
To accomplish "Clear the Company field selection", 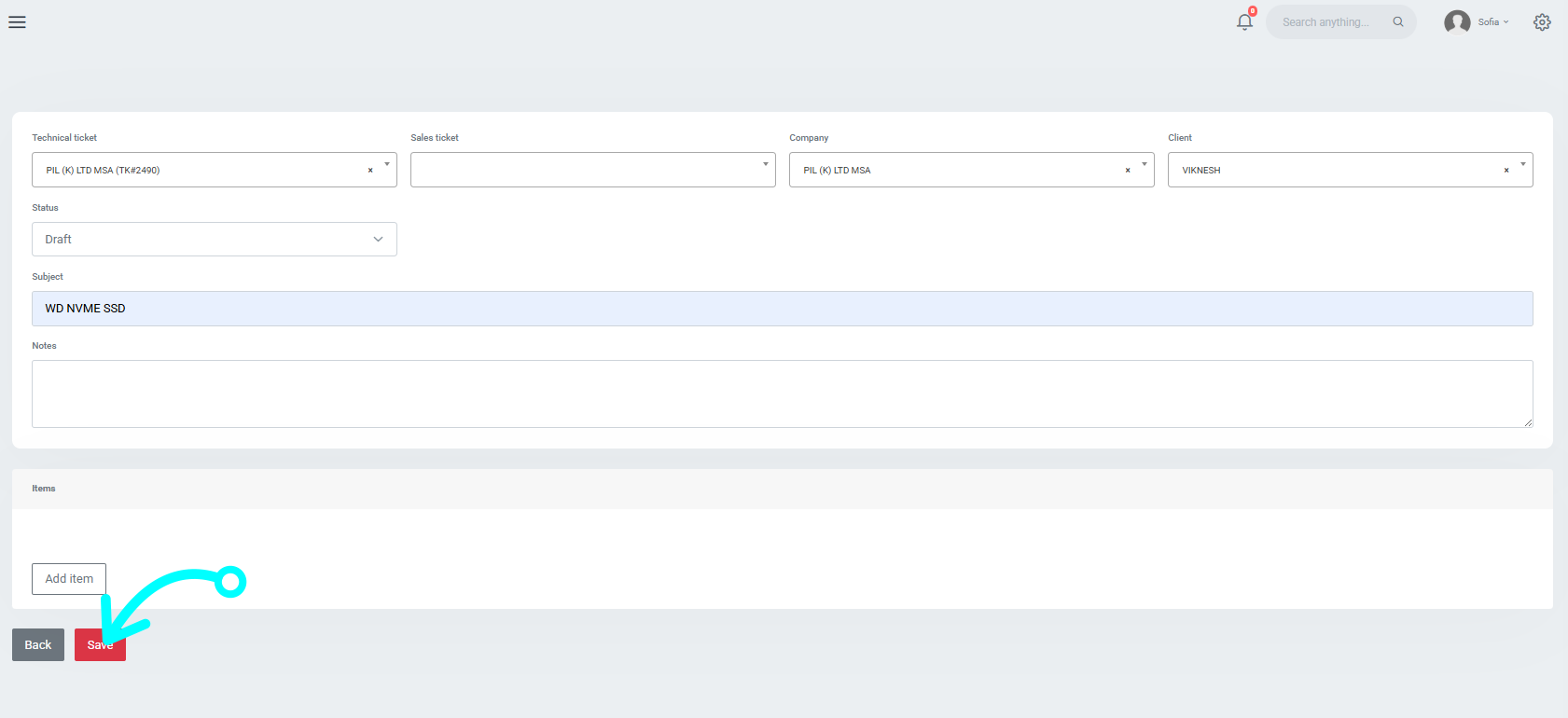I will coord(1128,171).
